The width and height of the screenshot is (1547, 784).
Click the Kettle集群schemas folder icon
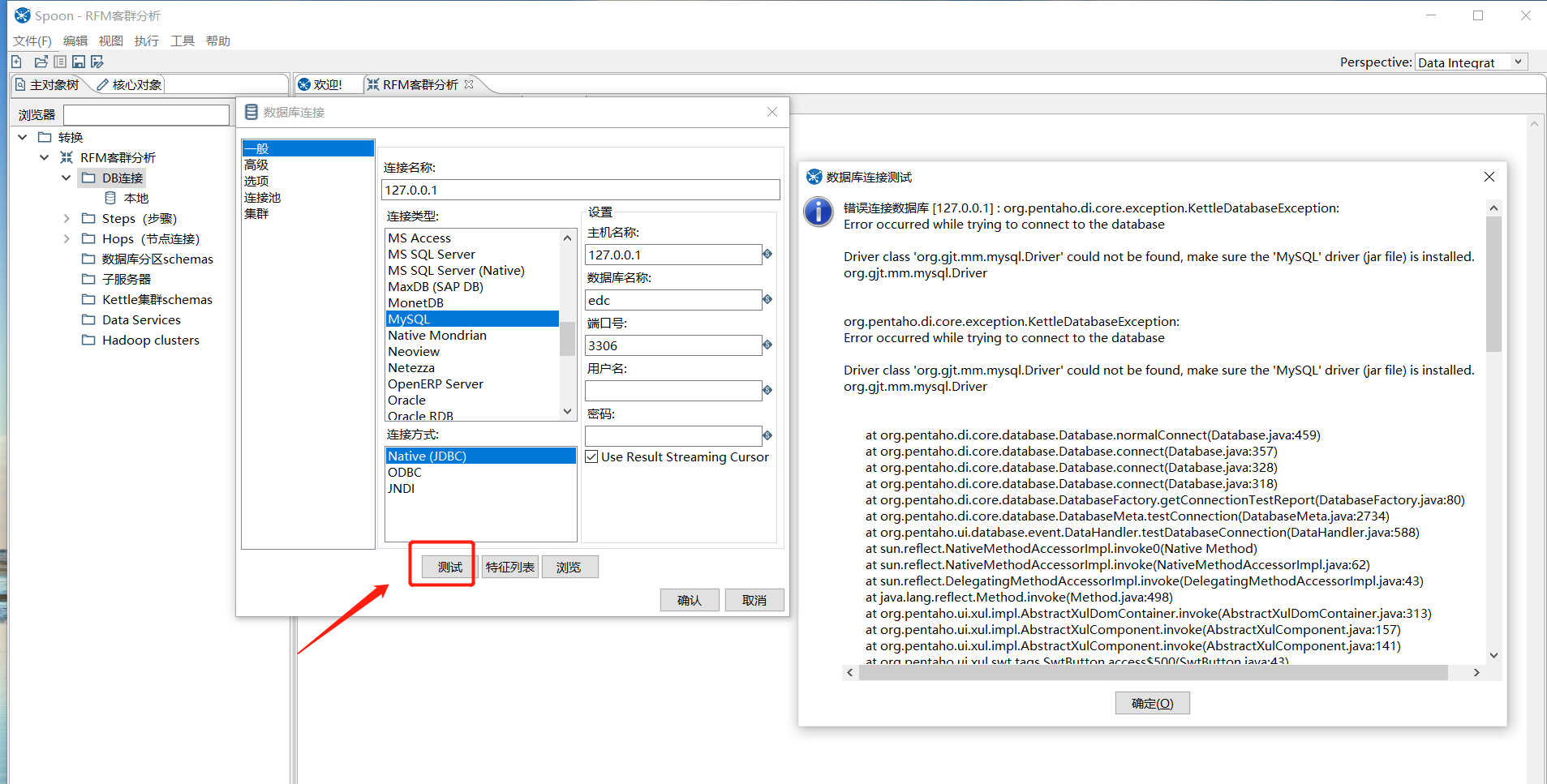pos(88,299)
